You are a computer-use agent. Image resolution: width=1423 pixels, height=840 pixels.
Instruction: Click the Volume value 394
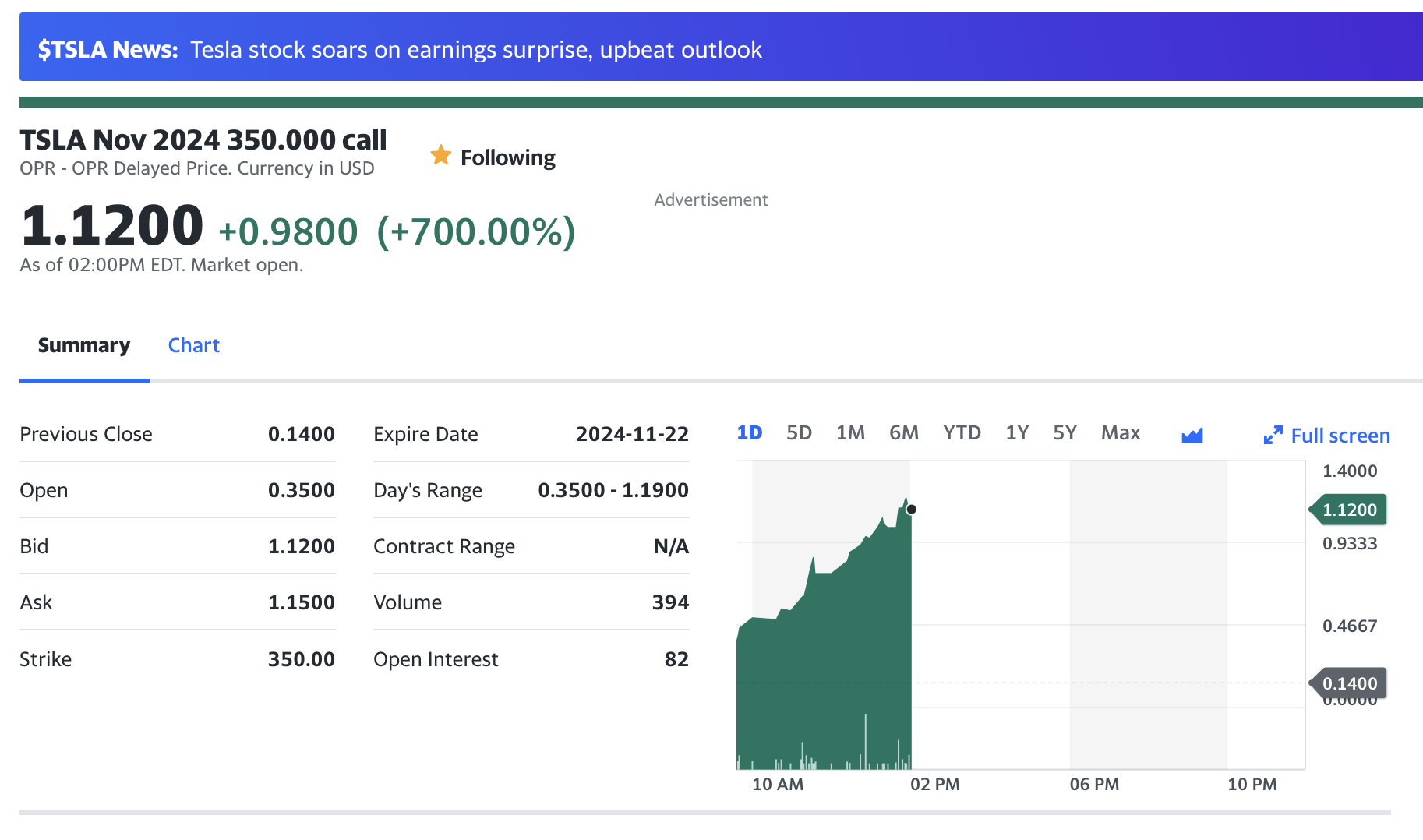tap(670, 602)
